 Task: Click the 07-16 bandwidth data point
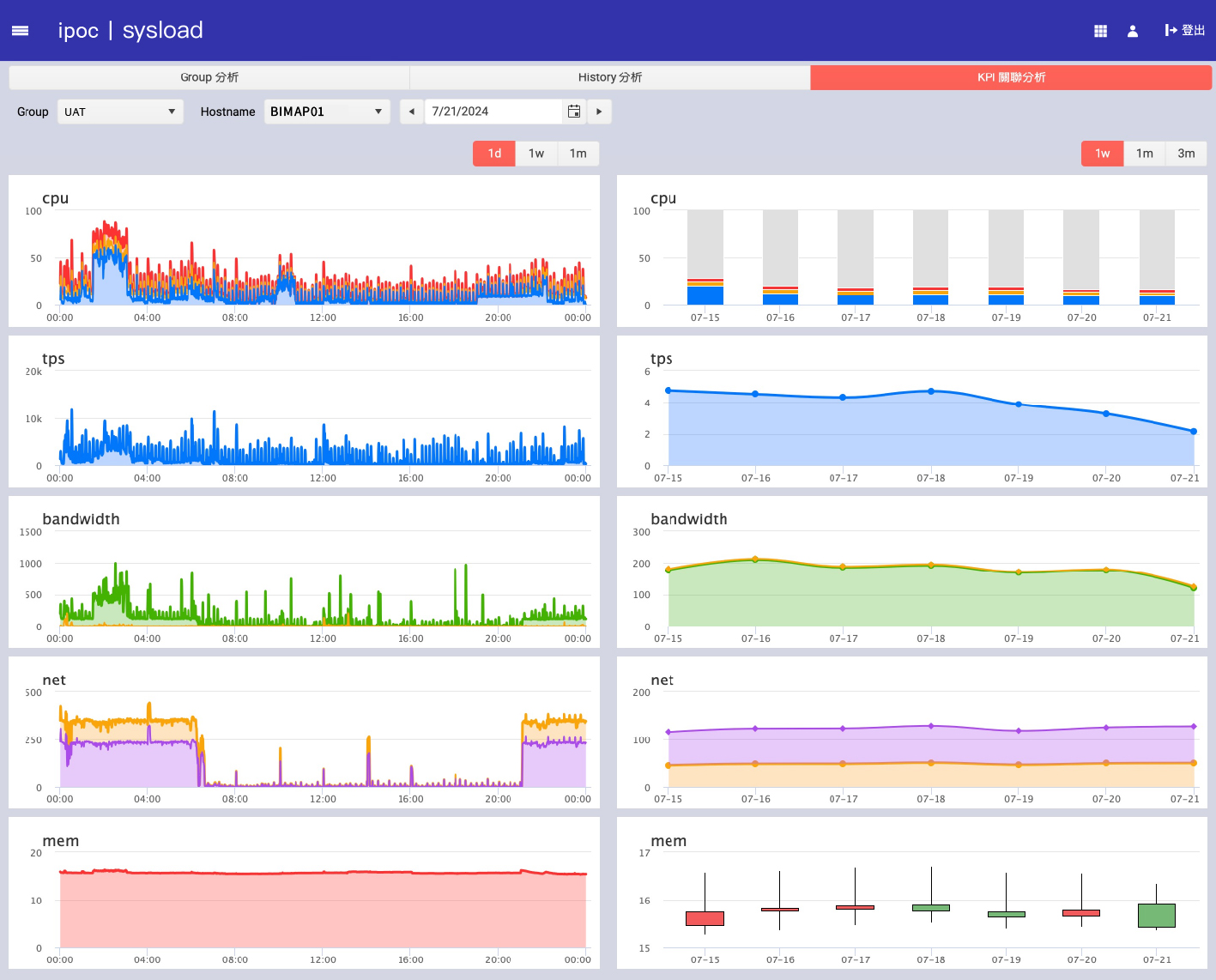coord(755,559)
